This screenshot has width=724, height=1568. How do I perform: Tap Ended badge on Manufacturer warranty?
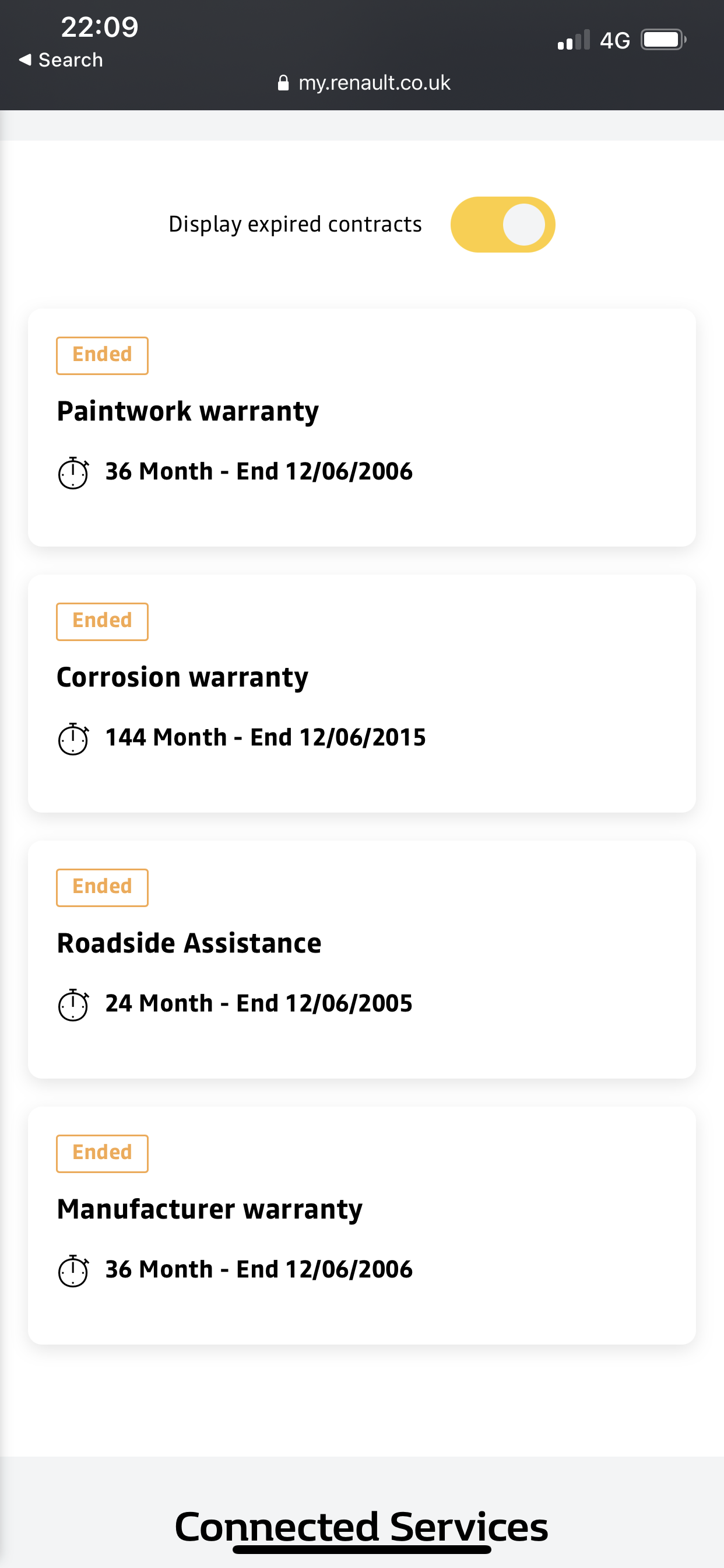pyautogui.click(x=102, y=1153)
